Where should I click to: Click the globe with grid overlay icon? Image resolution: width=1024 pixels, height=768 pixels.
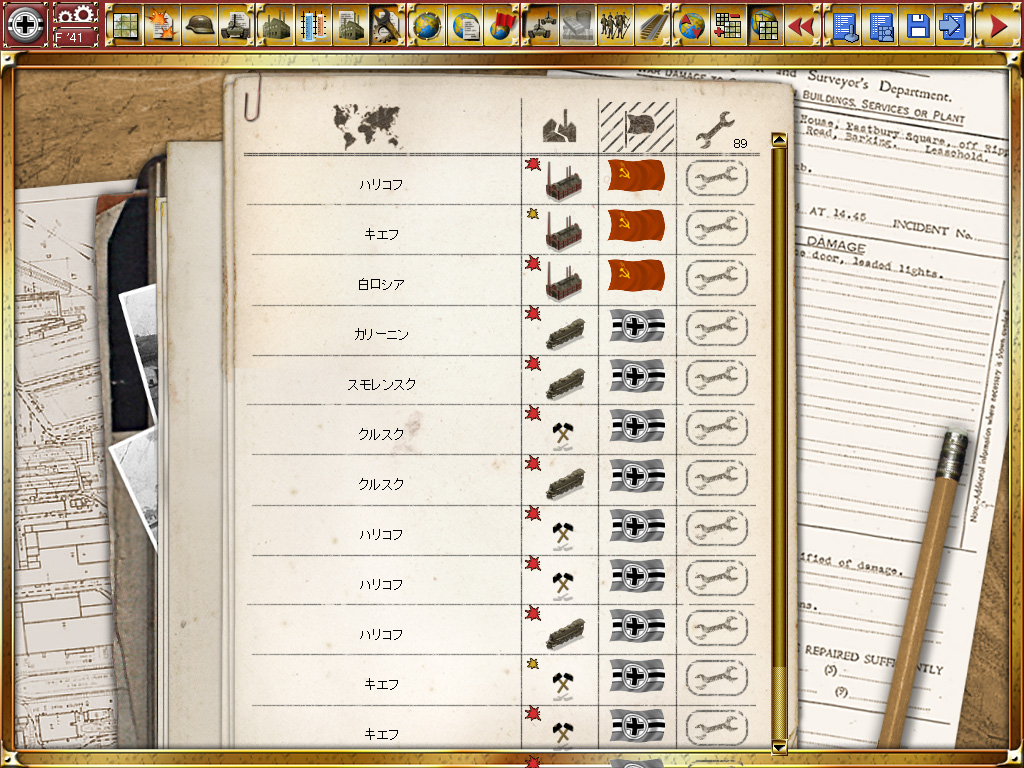click(x=766, y=25)
